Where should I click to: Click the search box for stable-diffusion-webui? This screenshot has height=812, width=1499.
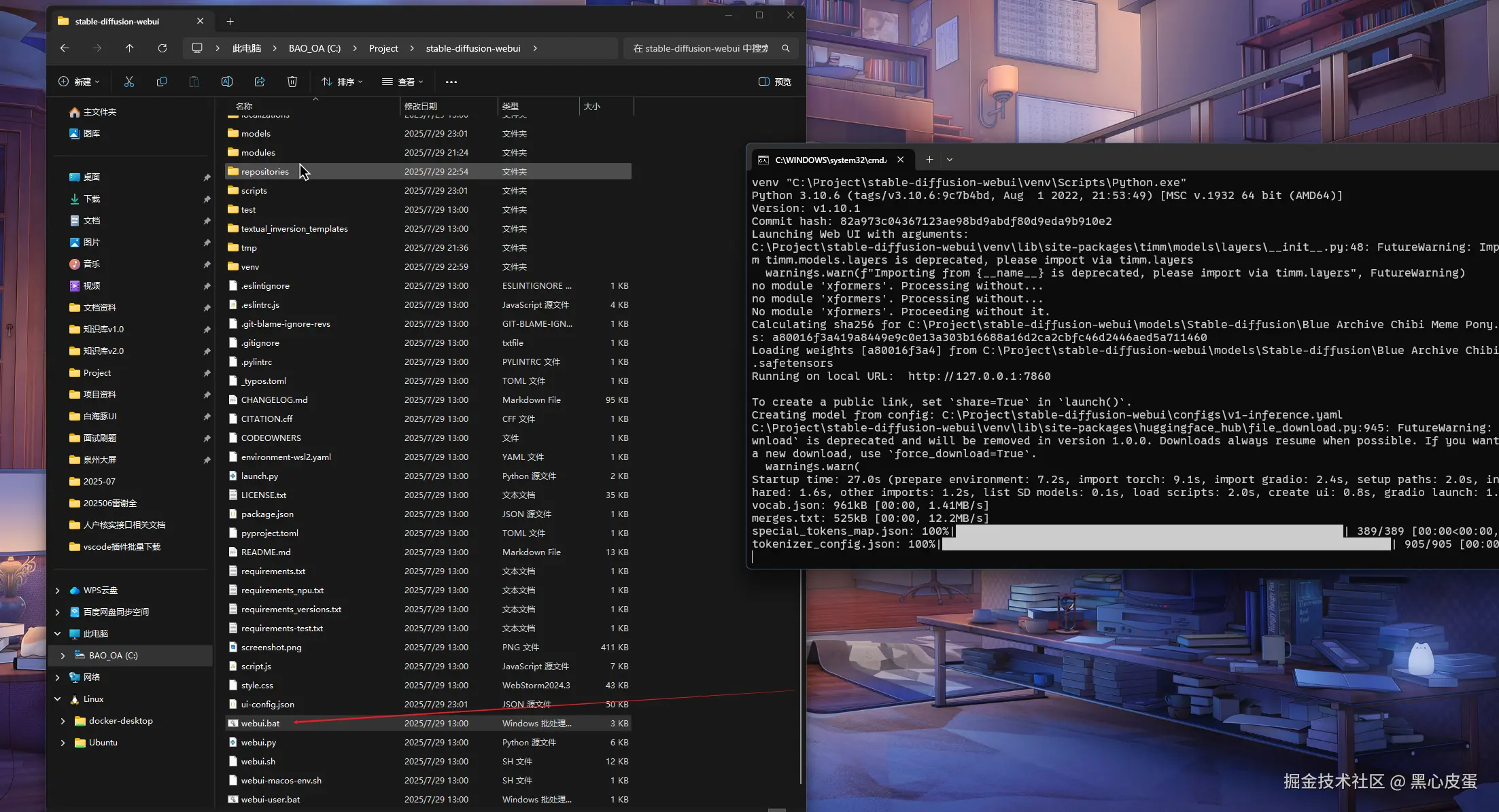(700, 48)
